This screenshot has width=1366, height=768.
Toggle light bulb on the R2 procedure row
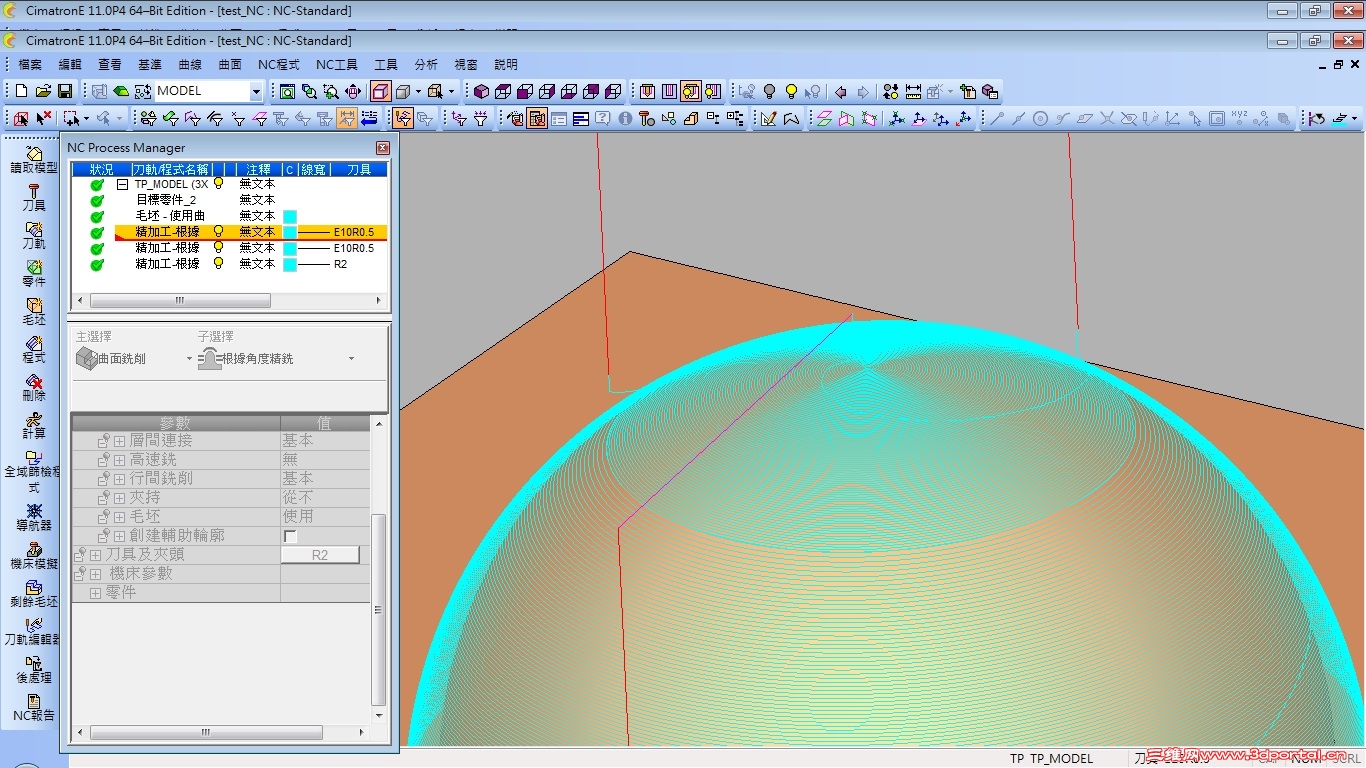pos(219,264)
